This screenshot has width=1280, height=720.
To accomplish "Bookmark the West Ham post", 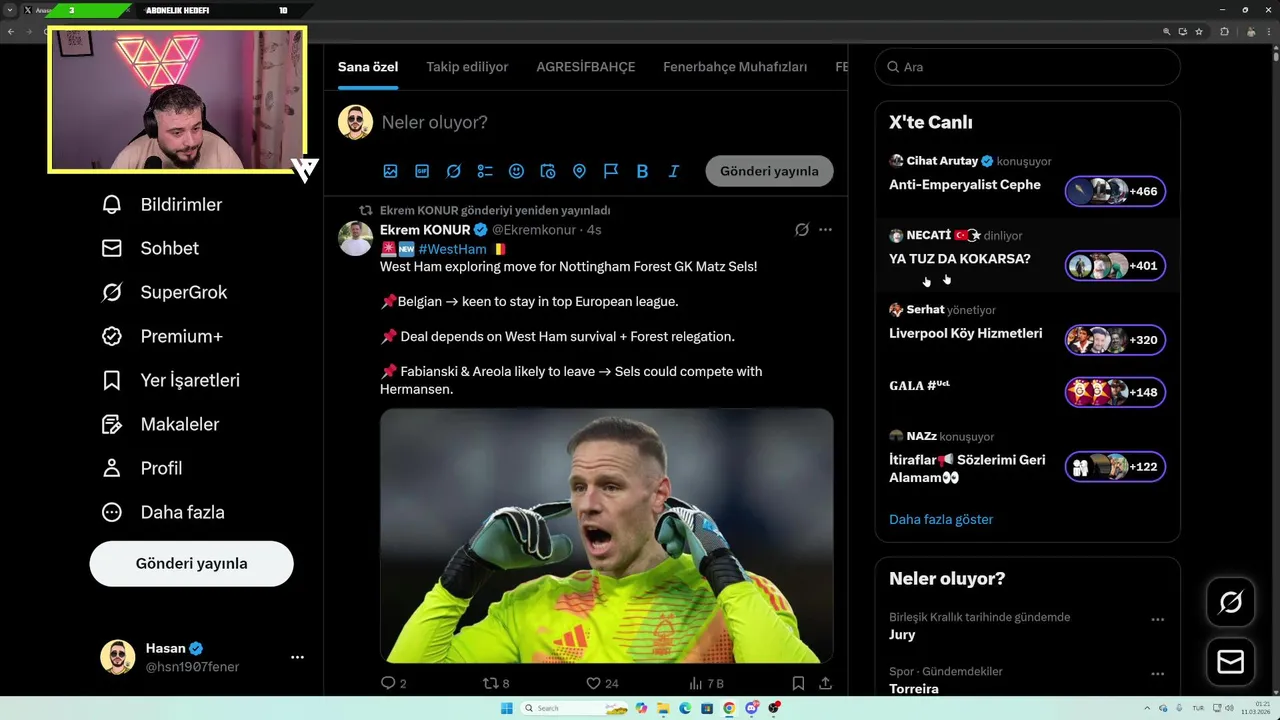I will 798,684.
